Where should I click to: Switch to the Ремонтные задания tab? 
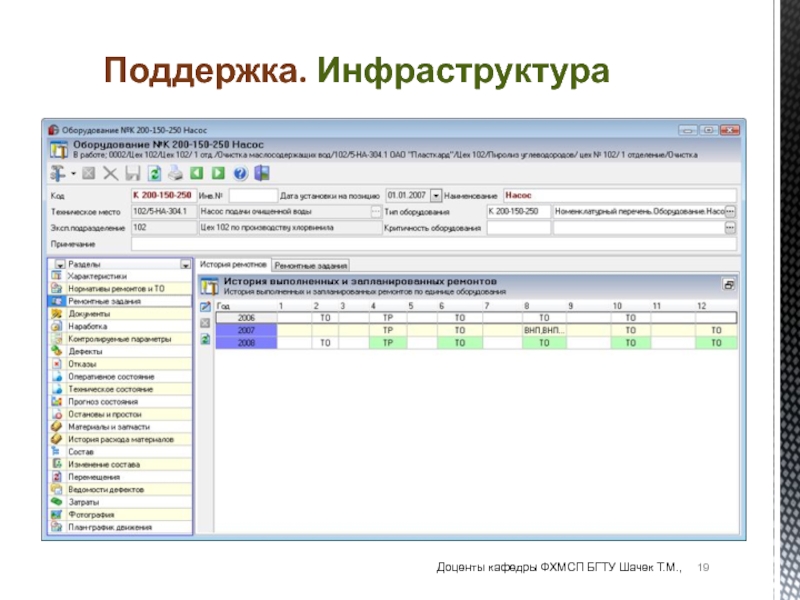point(310,265)
